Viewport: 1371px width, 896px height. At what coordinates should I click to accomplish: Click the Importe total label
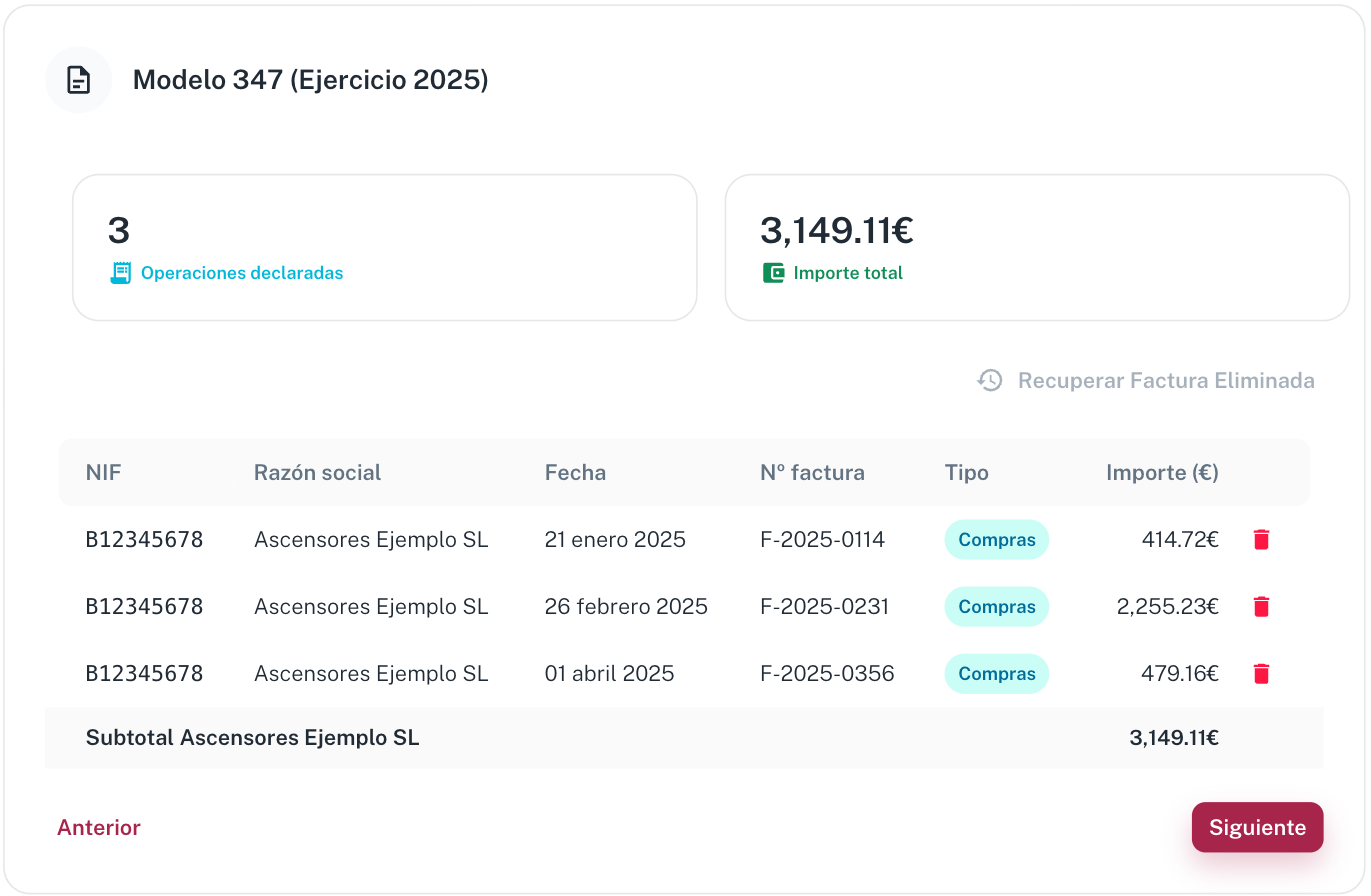click(x=848, y=273)
